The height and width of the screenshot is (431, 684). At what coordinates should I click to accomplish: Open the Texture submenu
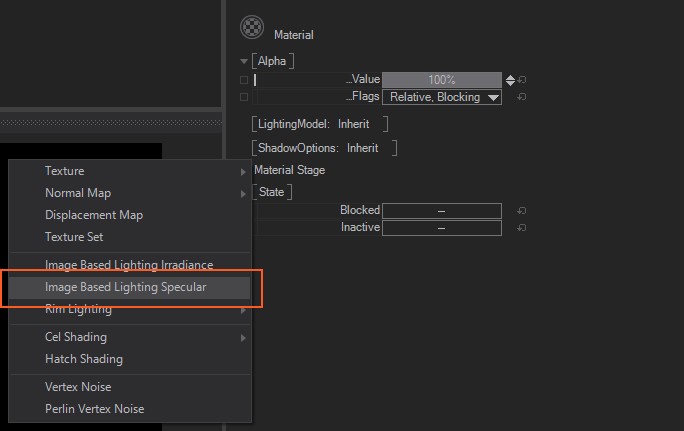click(65, 171)
